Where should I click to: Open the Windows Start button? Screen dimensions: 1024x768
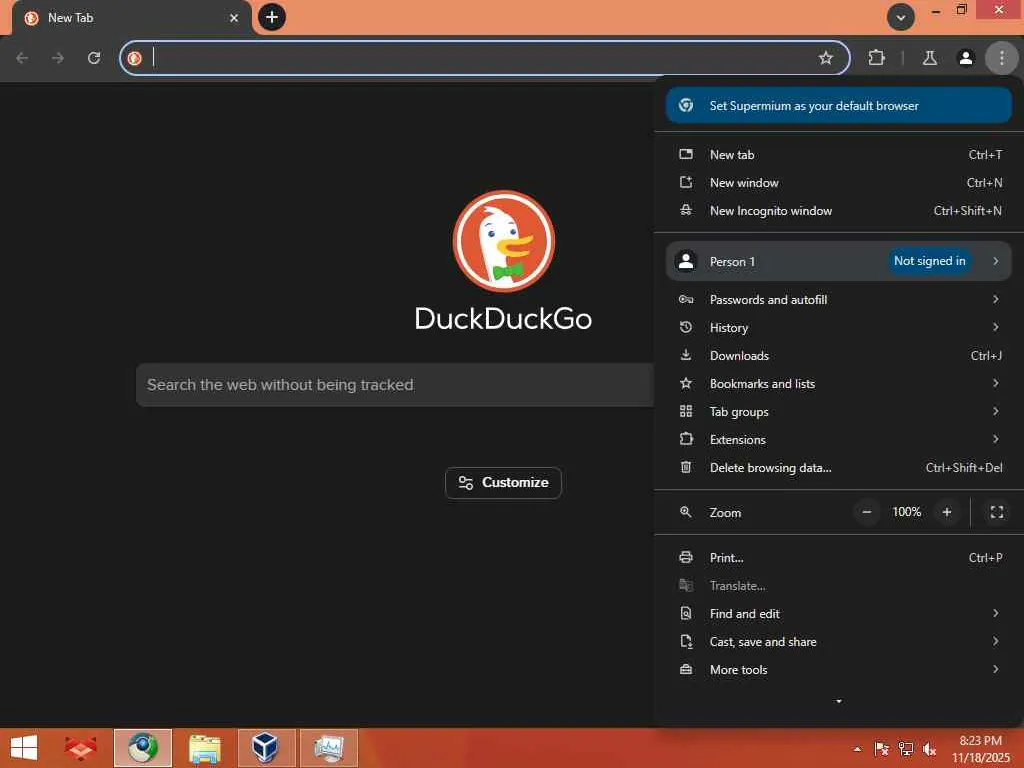coord(24,748)
